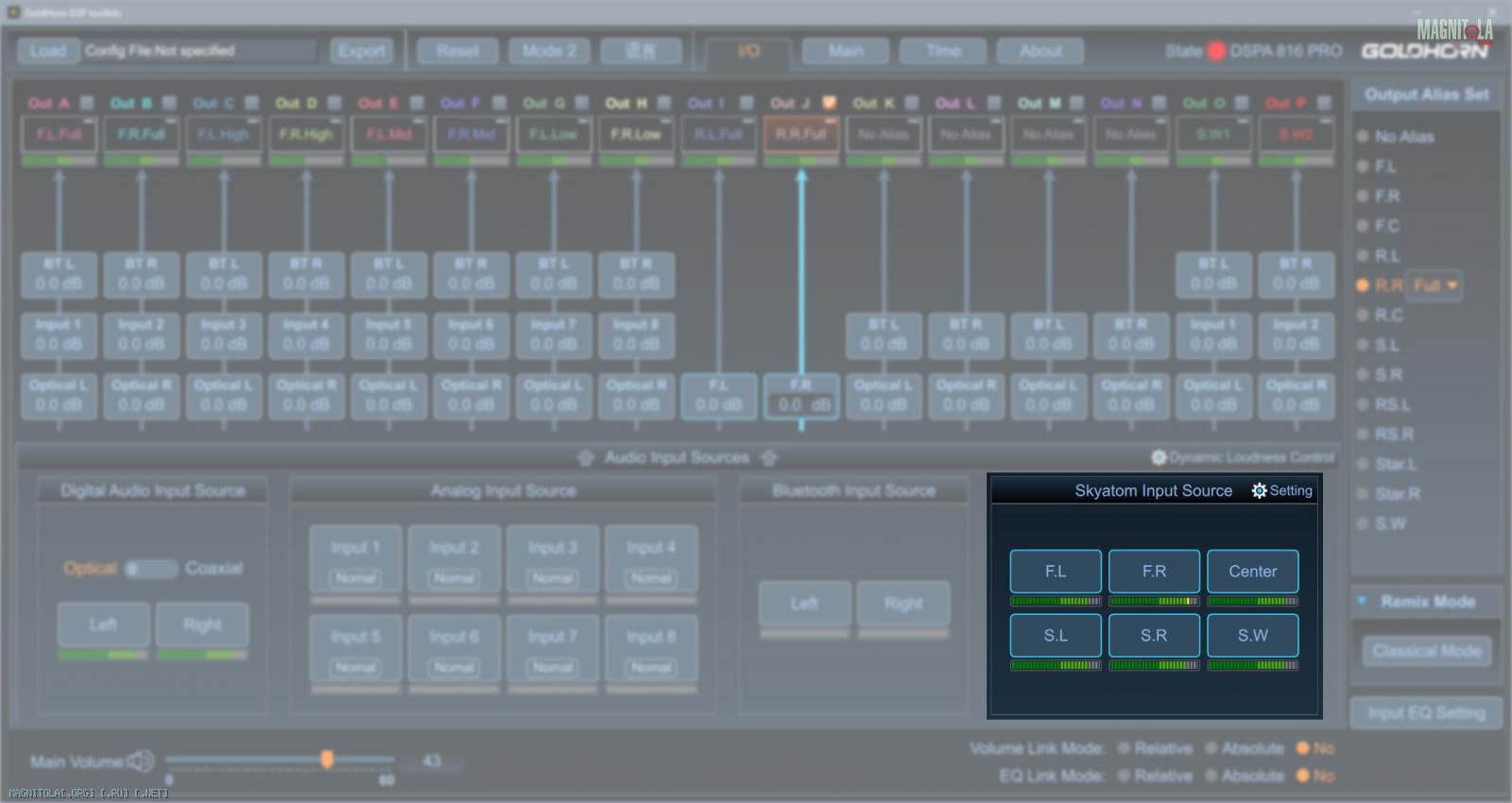Set EQ Link Mode to Absolute
The height and width of the screenshot is (803, 1512).
coord(1211,776)
